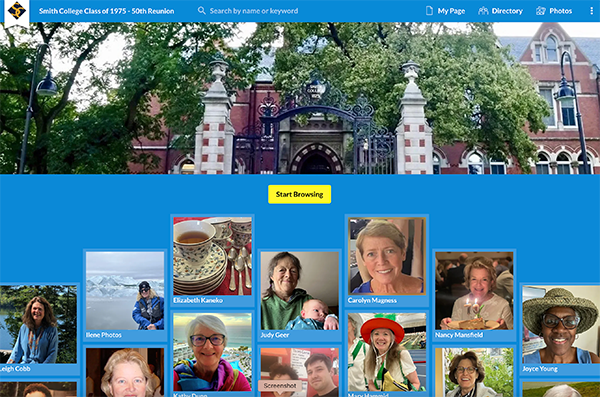Screen dimensions: 600x397
Task: Open the garden photo below Nancy Mansfield
Action: (x=474, y=372)
